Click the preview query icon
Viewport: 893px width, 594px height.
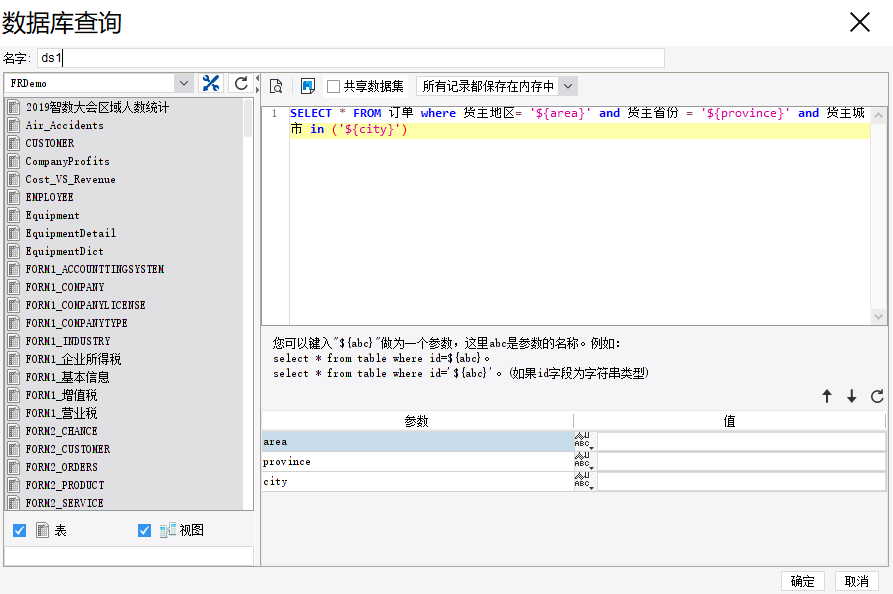point(276,86)
